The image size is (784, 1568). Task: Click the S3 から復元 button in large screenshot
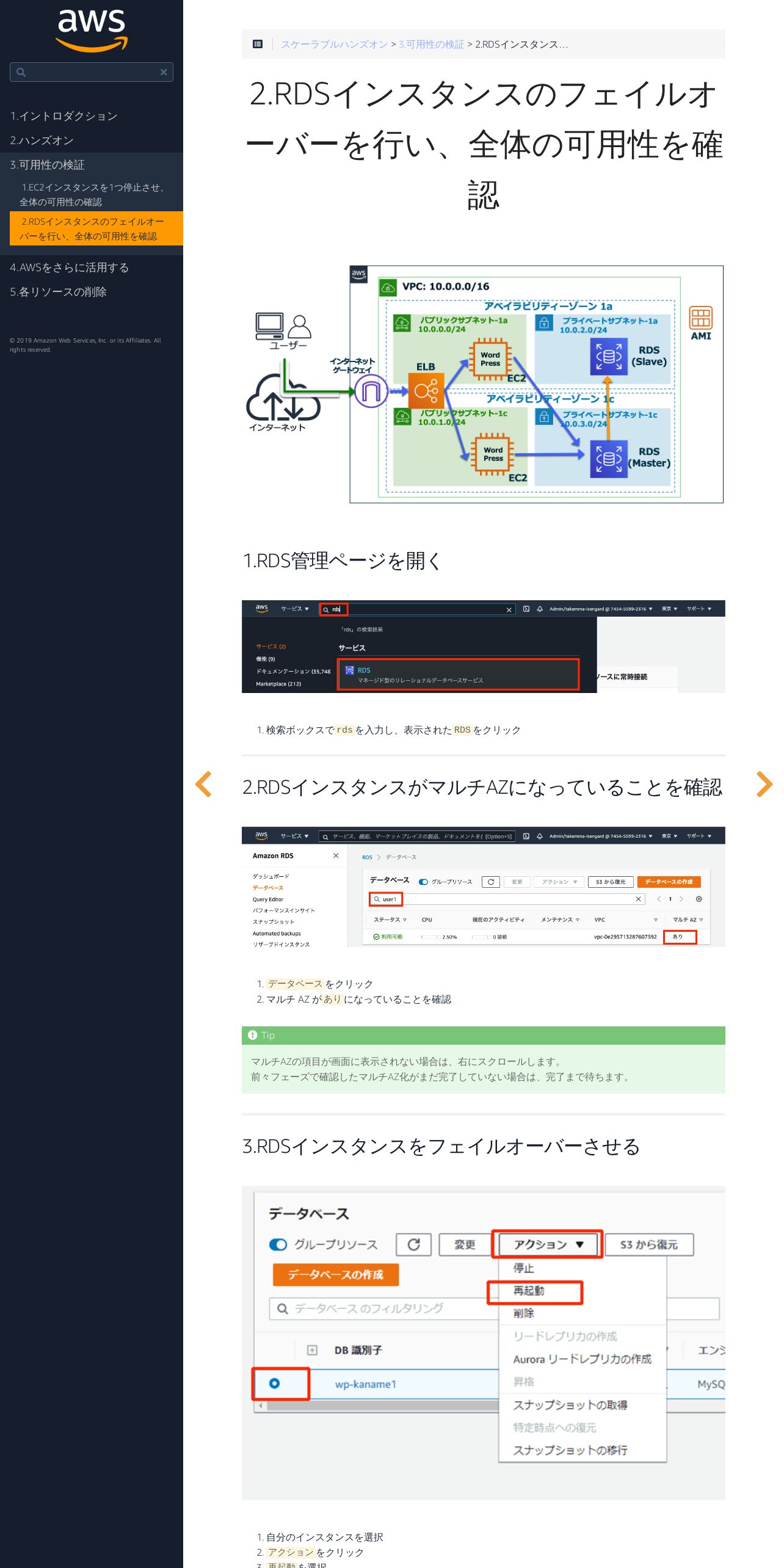(x=649, y=1244)
